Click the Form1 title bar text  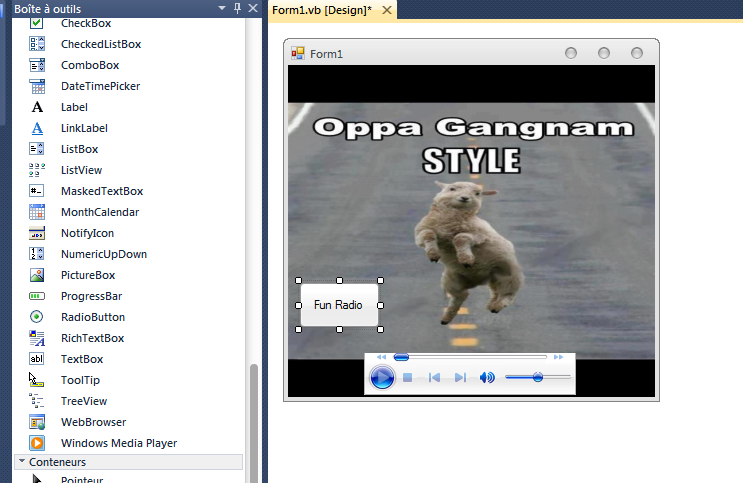point(326,54)
